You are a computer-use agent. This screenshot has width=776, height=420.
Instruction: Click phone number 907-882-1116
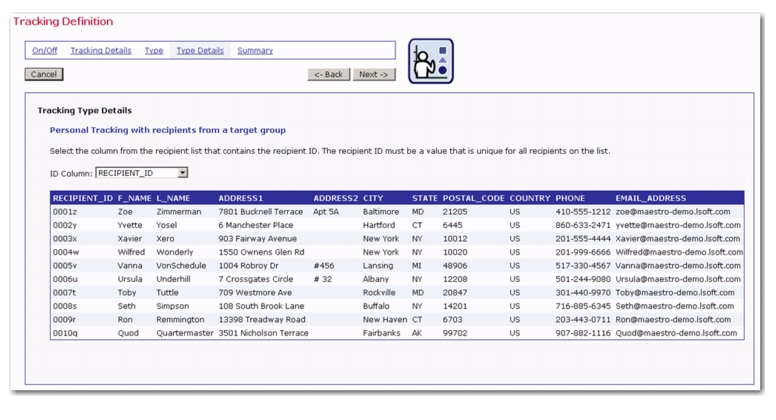tap(583, 333)
